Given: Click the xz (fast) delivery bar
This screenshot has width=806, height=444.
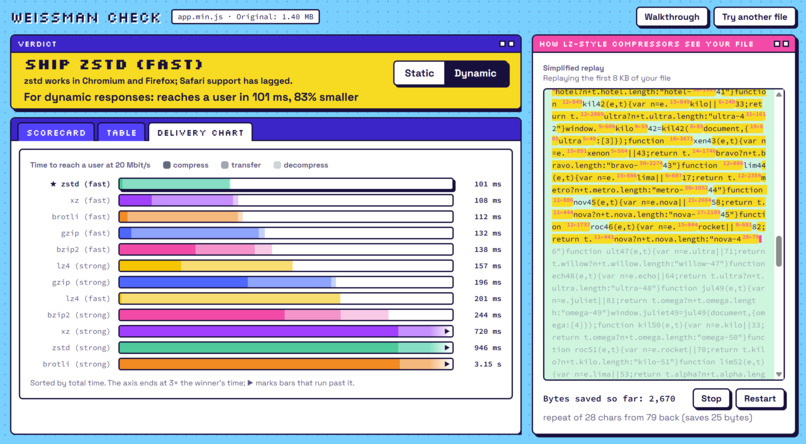Looking at the screenshot, I should (286, 200).
